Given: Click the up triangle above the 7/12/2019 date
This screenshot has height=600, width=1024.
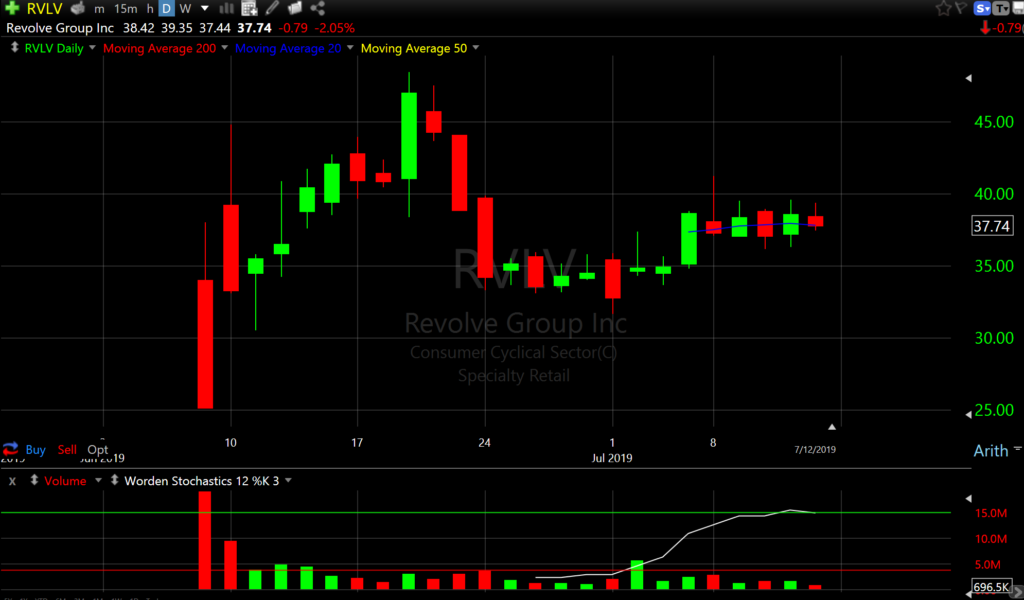Looking at the screenshot, I should coord(832,427).
